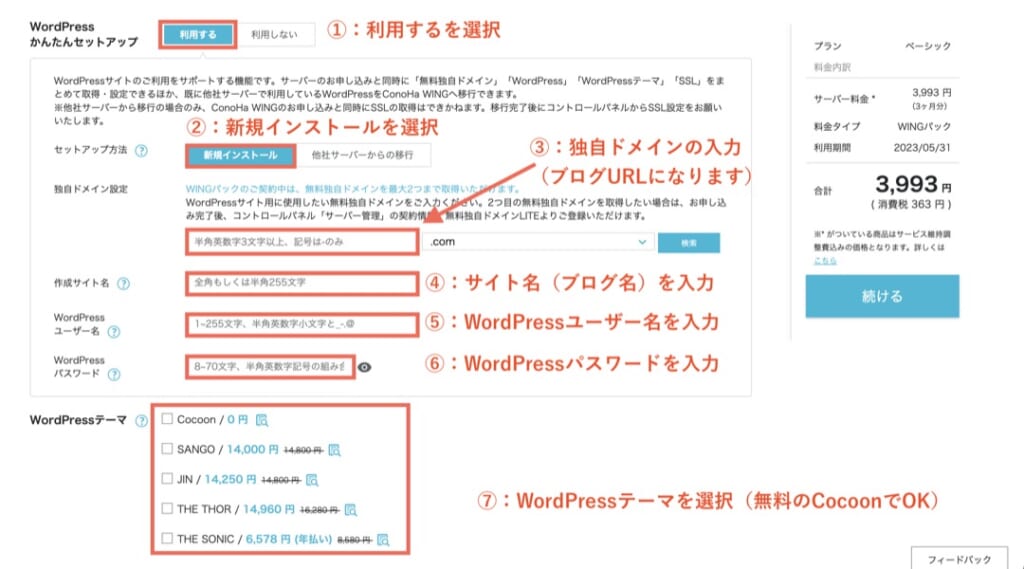Check the THE SONIC theme checkbox
This screenshot has height=569, width=1024.
pyautogui.click(x=167, y=538)
